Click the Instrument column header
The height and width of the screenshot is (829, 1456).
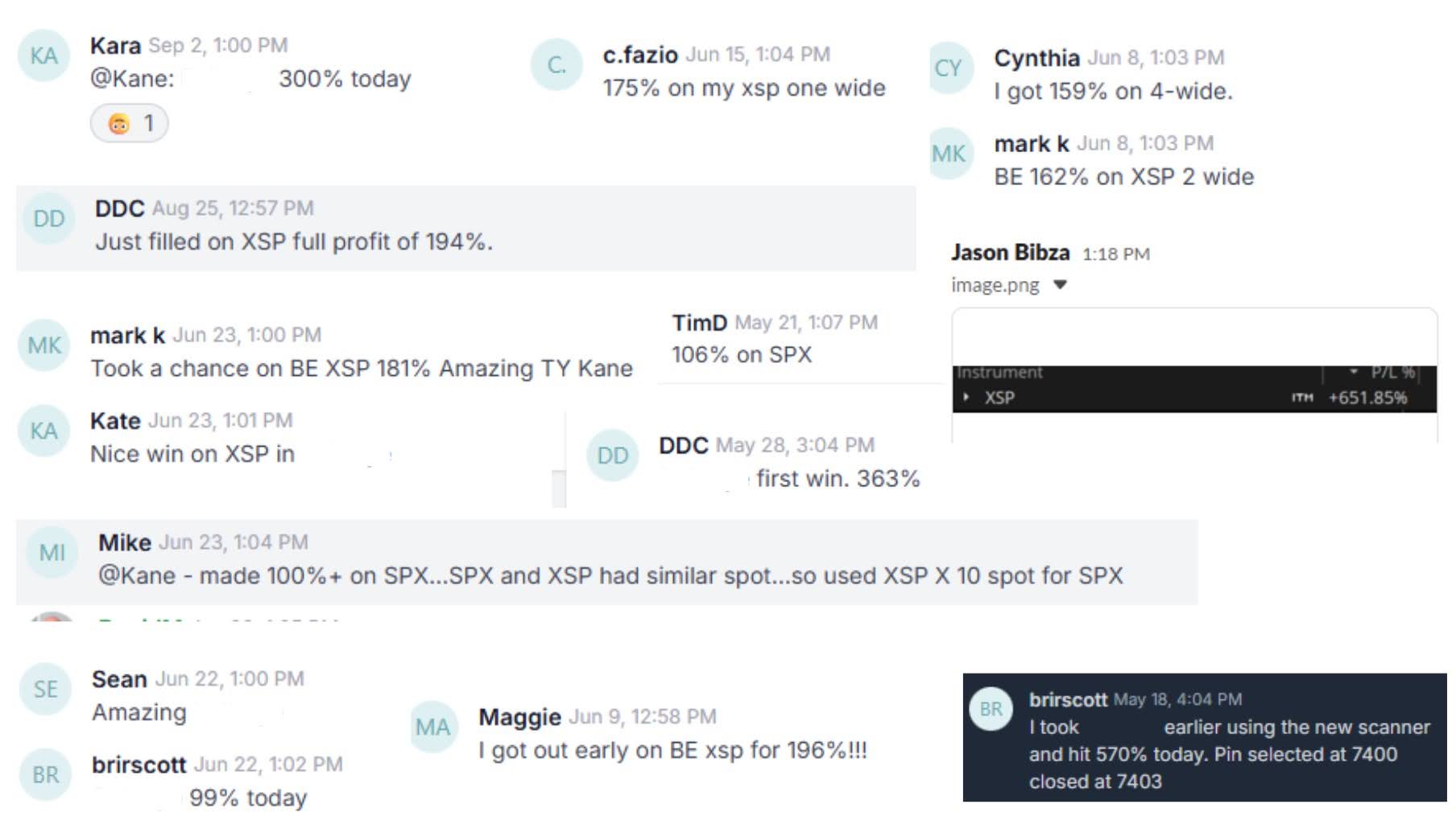pos(999,372)
